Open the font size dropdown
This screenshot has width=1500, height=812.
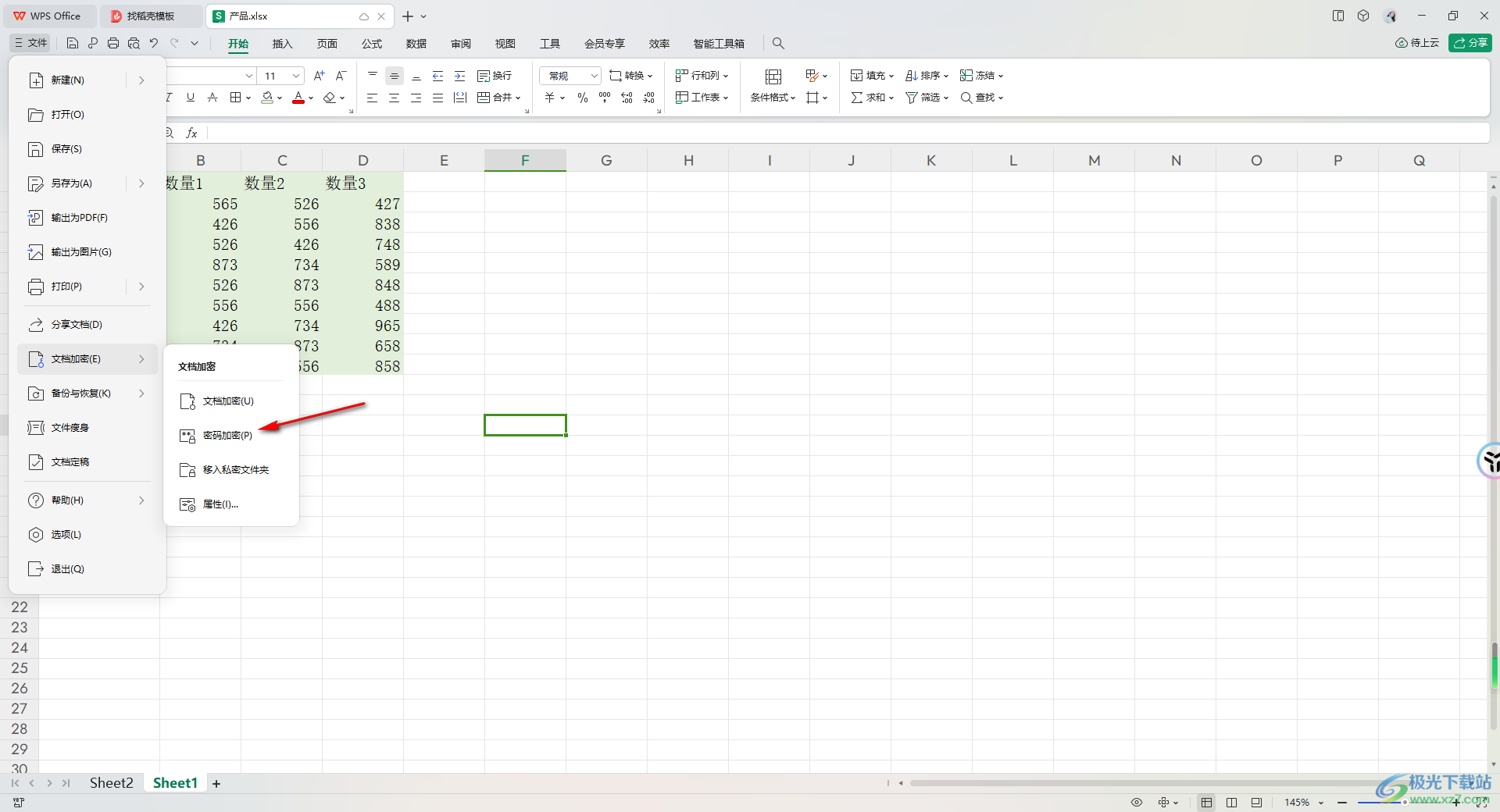click(x=296, y=76)
